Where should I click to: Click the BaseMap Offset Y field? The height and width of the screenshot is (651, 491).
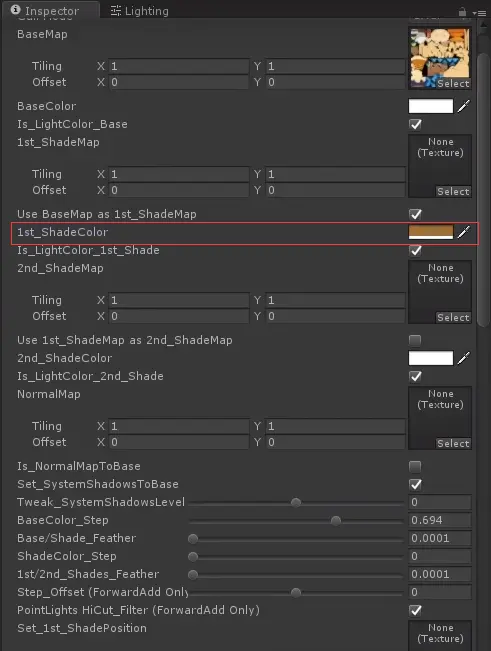point(335,82)
